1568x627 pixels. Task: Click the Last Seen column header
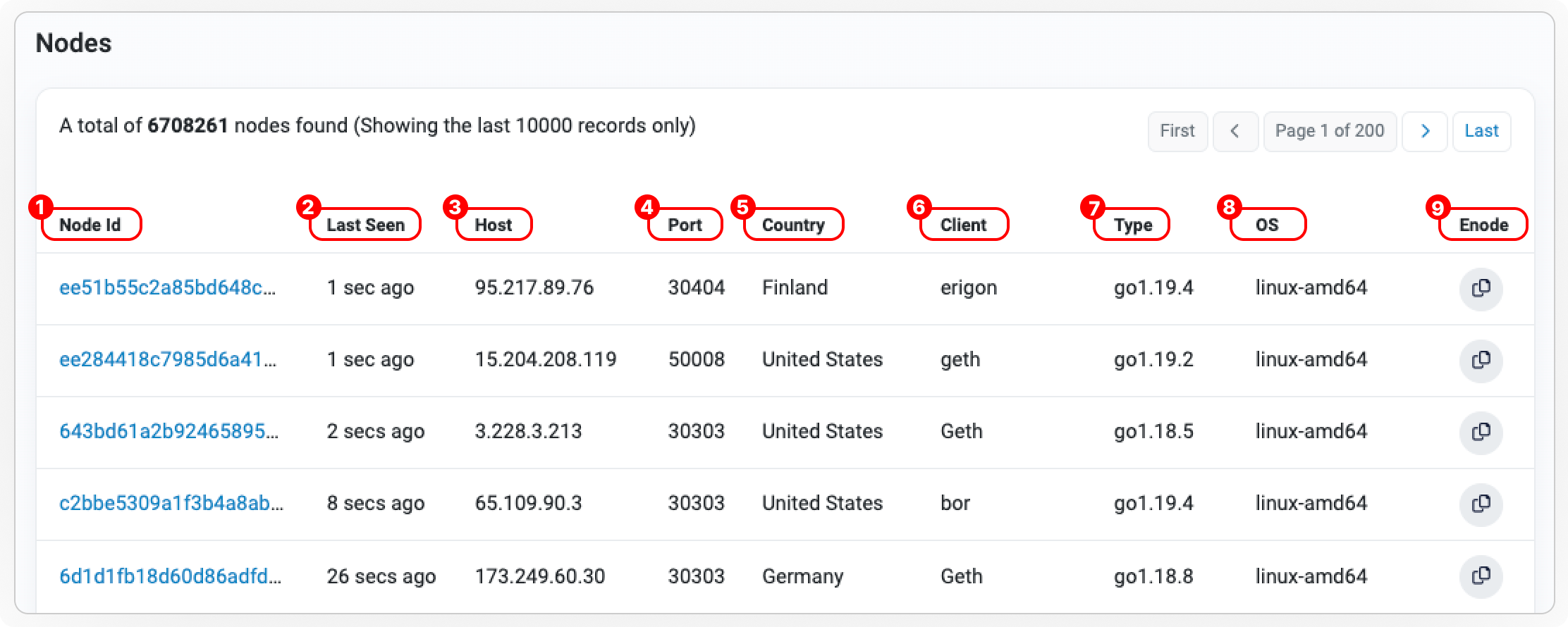pyautogui.click(x=365, y=225)
